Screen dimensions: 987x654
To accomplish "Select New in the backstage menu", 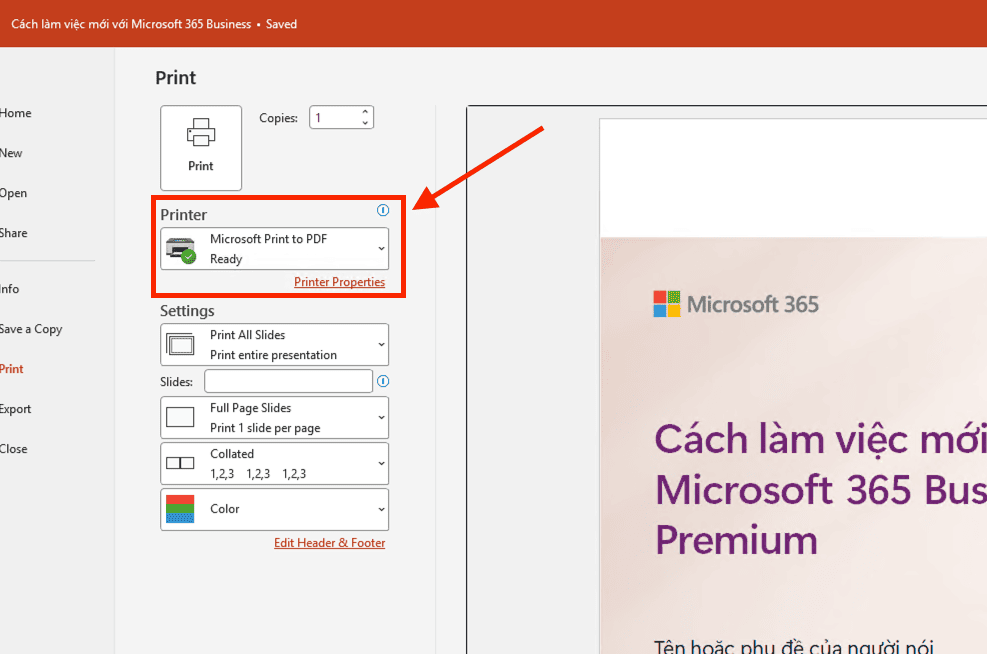I will (x=11, y=153).
